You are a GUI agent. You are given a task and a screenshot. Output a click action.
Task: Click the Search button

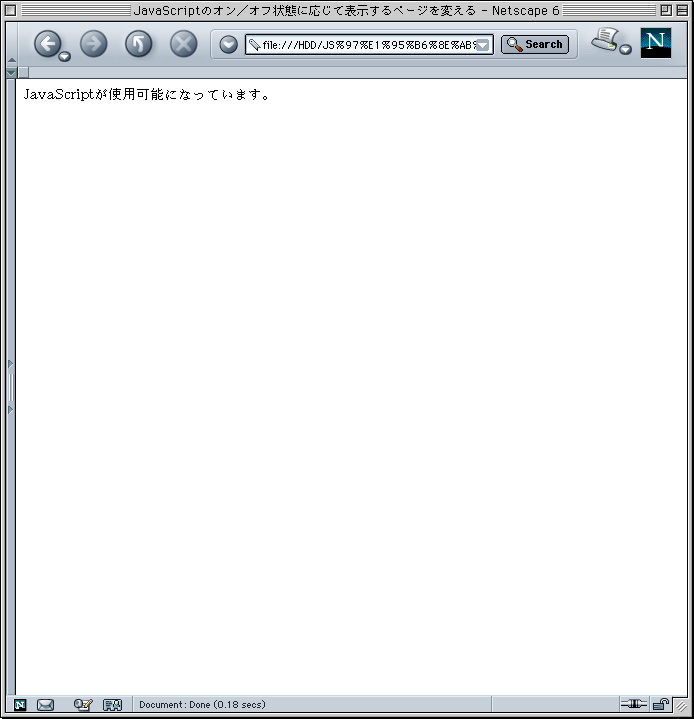(x=535, y=44)
